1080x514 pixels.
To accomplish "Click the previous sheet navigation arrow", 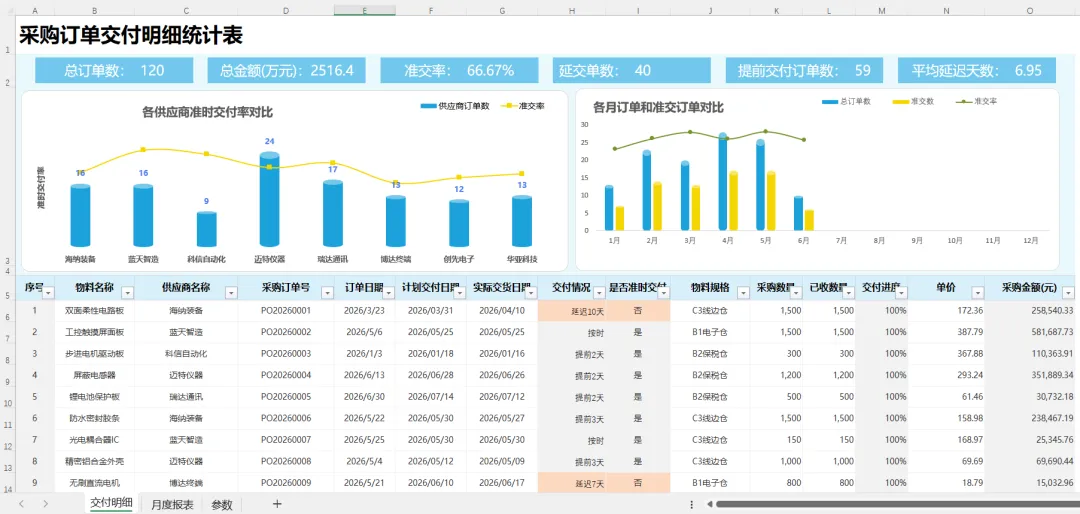I will tap(21, 504).
